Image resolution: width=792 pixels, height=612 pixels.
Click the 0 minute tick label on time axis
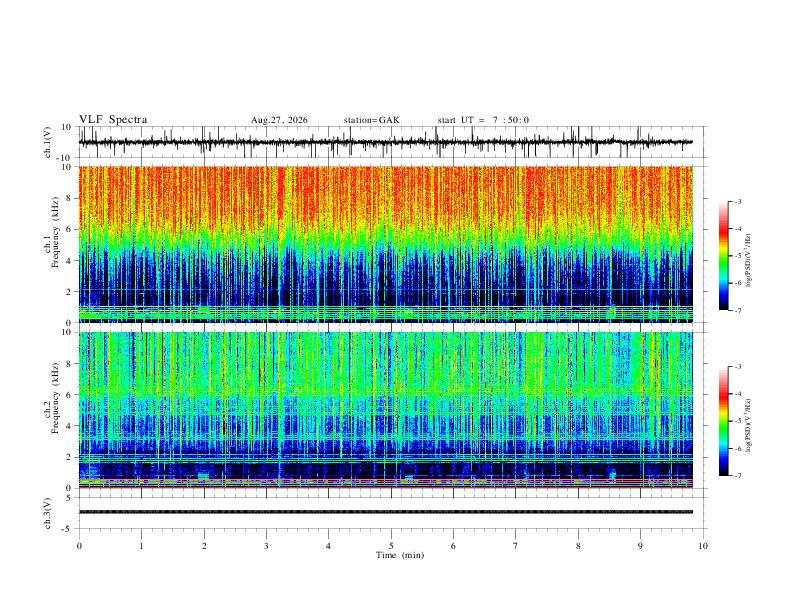tap(79, 546)
